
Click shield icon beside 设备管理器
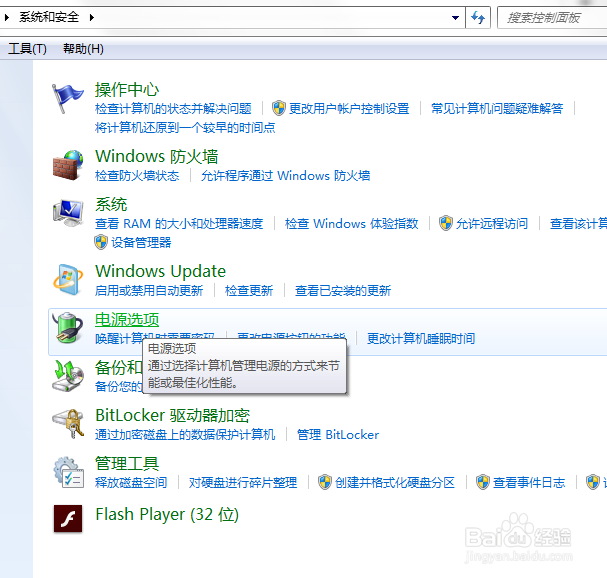pos(101,242)
